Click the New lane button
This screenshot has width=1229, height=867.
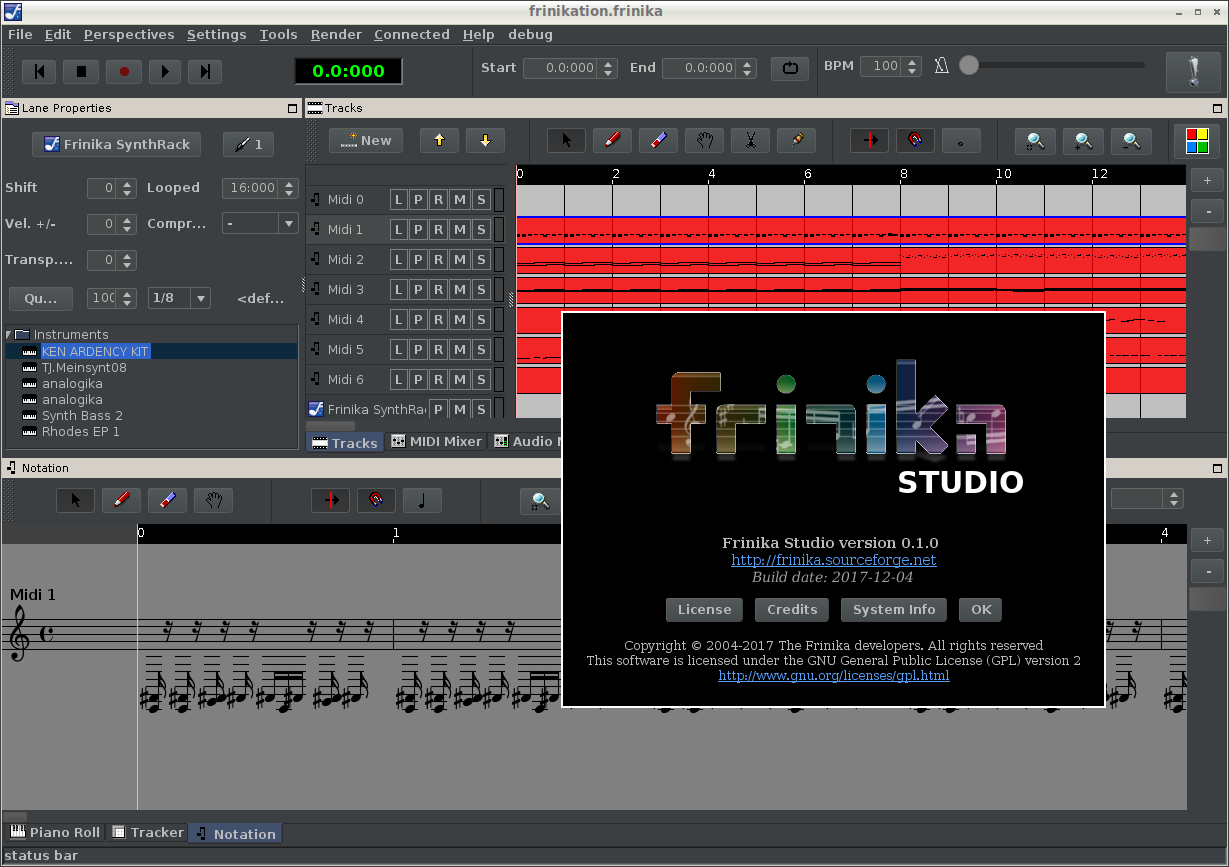tap(366, 141)
